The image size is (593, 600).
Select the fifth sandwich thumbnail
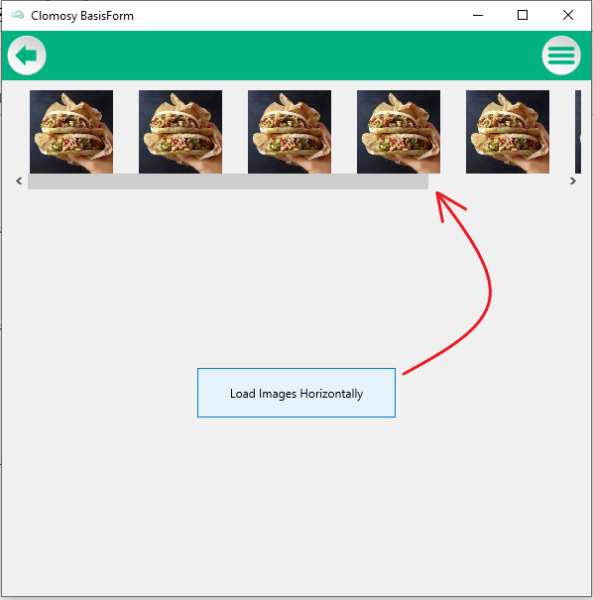click(508, 132)
